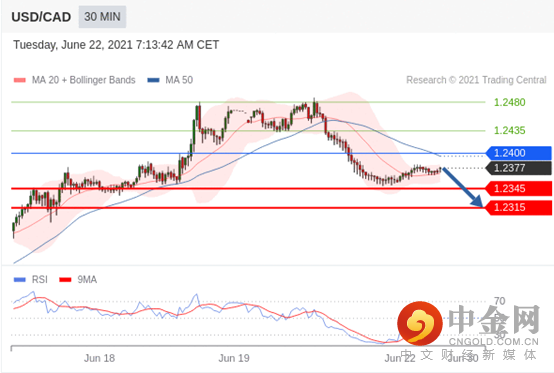Screen dimensions: 554x373
Task: Click the black 1.2377 current price tag
Action: click(x=518, y=168)
